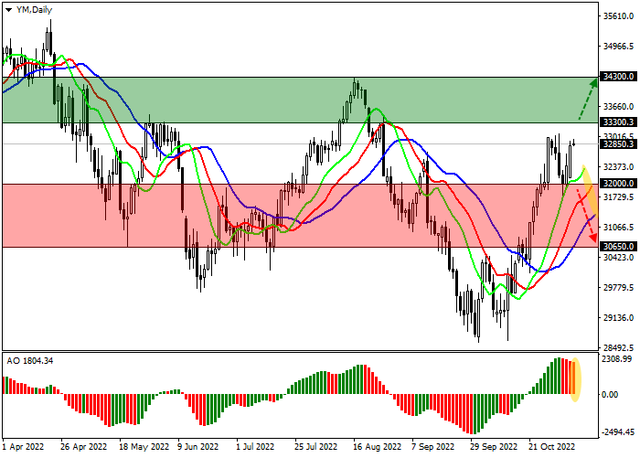Screen dimensions: 640x457
Task: Select the 33300.3 price level label
Action: tap(618, 122)
